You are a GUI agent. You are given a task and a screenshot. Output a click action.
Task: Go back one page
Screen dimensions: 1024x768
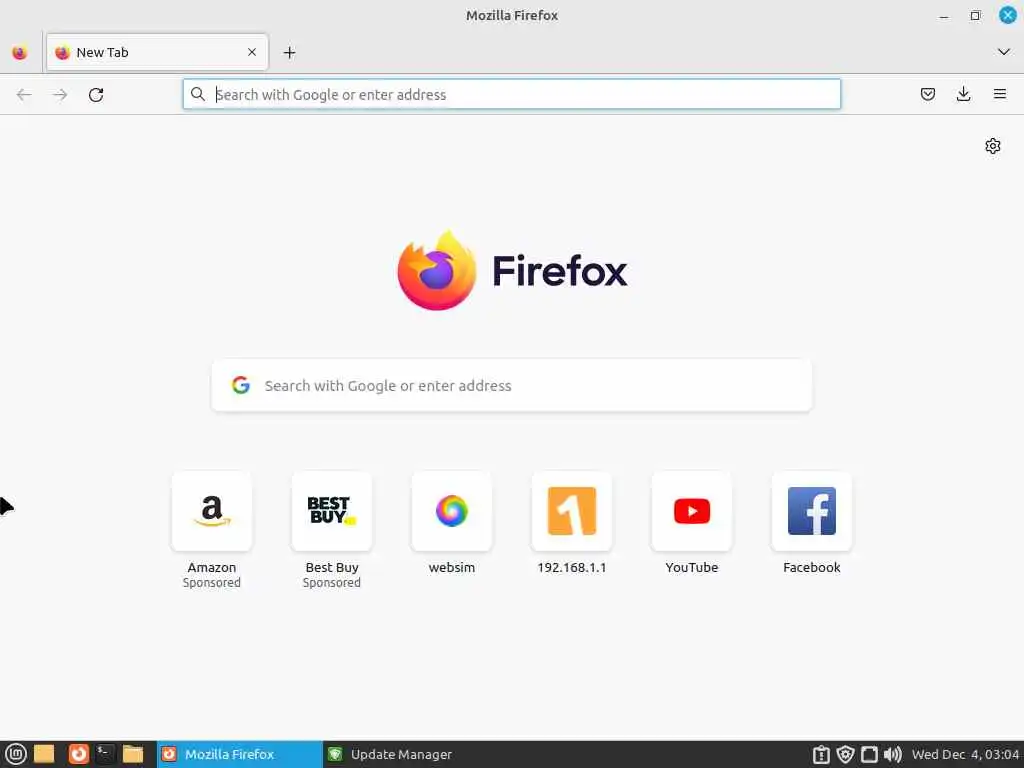(24, 95)
